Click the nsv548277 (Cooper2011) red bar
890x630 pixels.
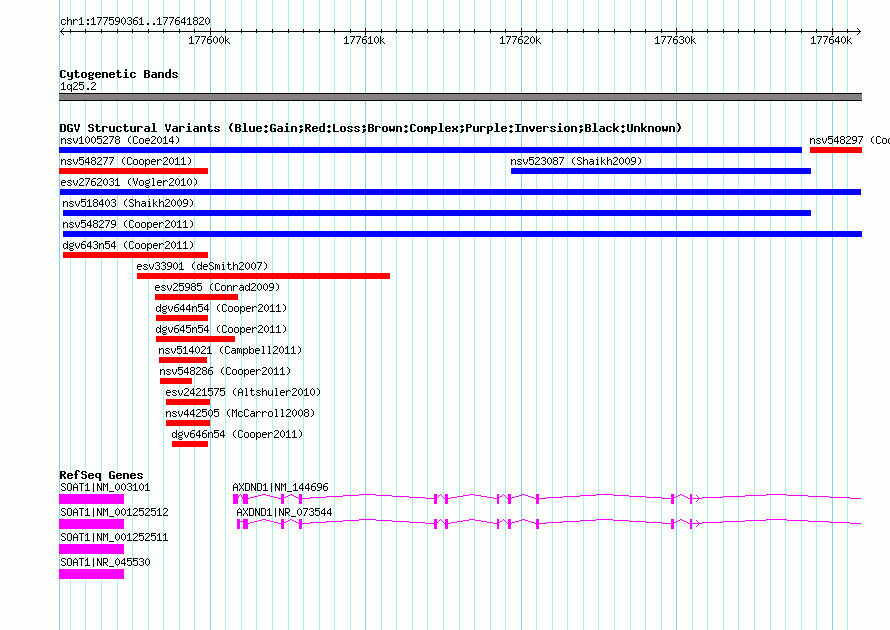[x=133, y=171]
